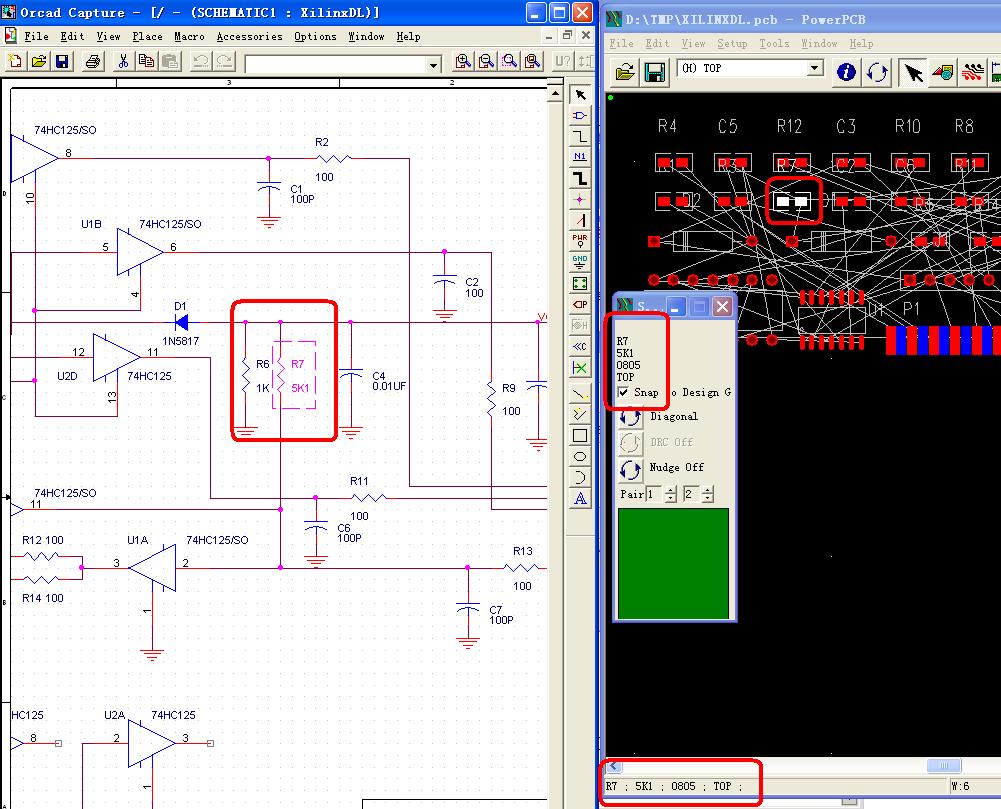
Task: Click the N1 Place Net Alias tool
Action: coord(580,158)
